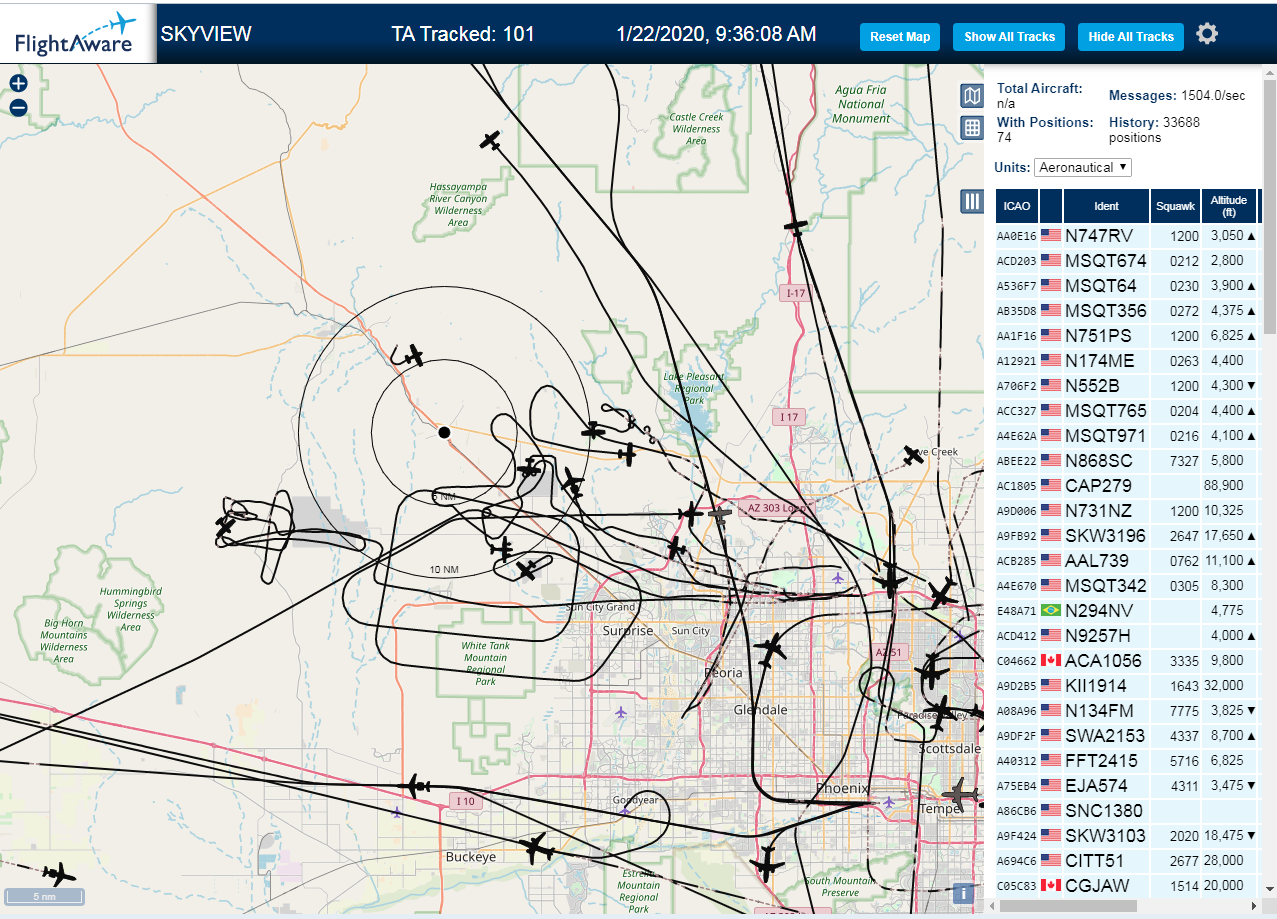The image size is (1277, 919).
Task: Select the CITT51 row
Action: click(x=1126, y=861)
